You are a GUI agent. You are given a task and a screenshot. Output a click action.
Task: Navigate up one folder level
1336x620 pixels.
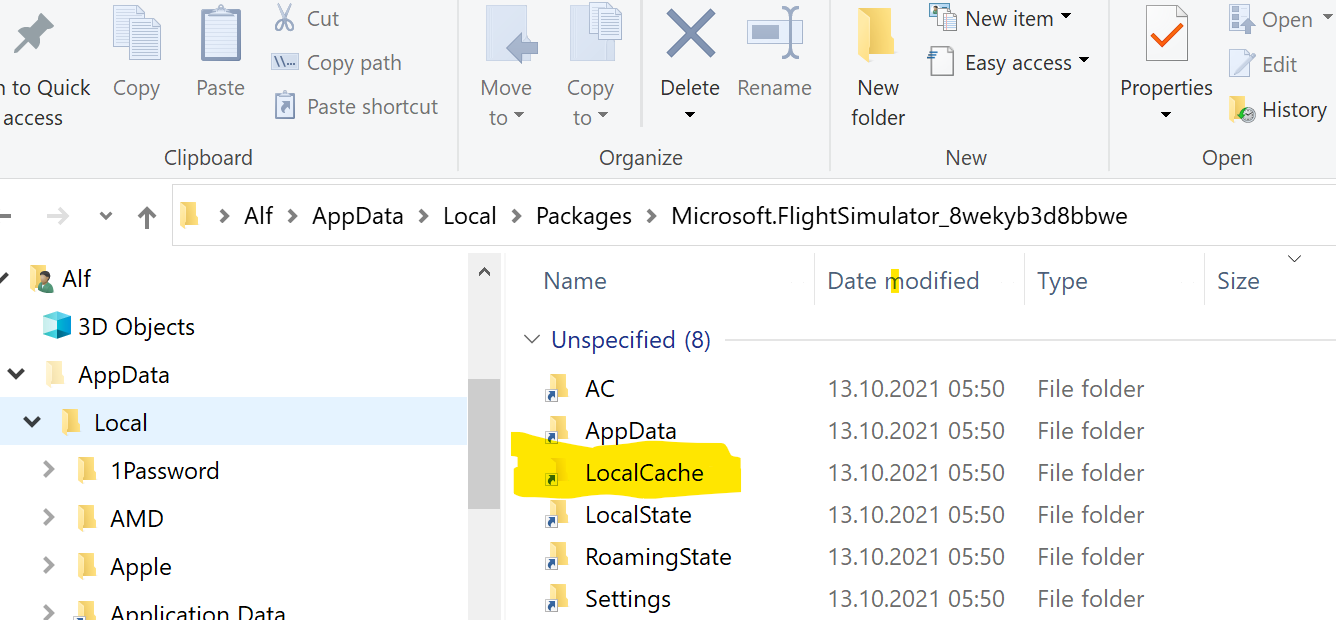pyautogui.click(x=147, y=217)
